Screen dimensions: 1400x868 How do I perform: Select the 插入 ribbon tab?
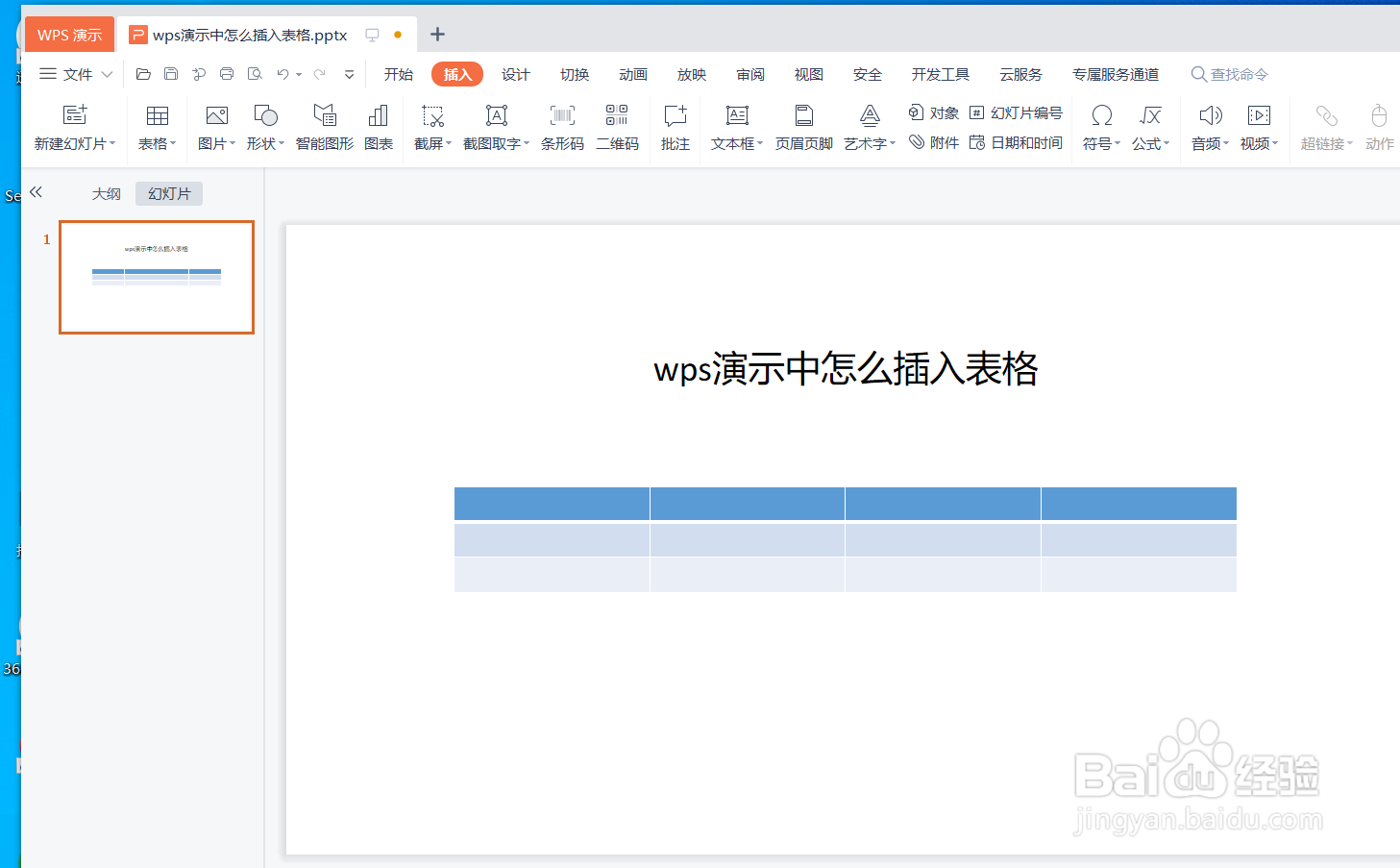[x=457, y=74]
